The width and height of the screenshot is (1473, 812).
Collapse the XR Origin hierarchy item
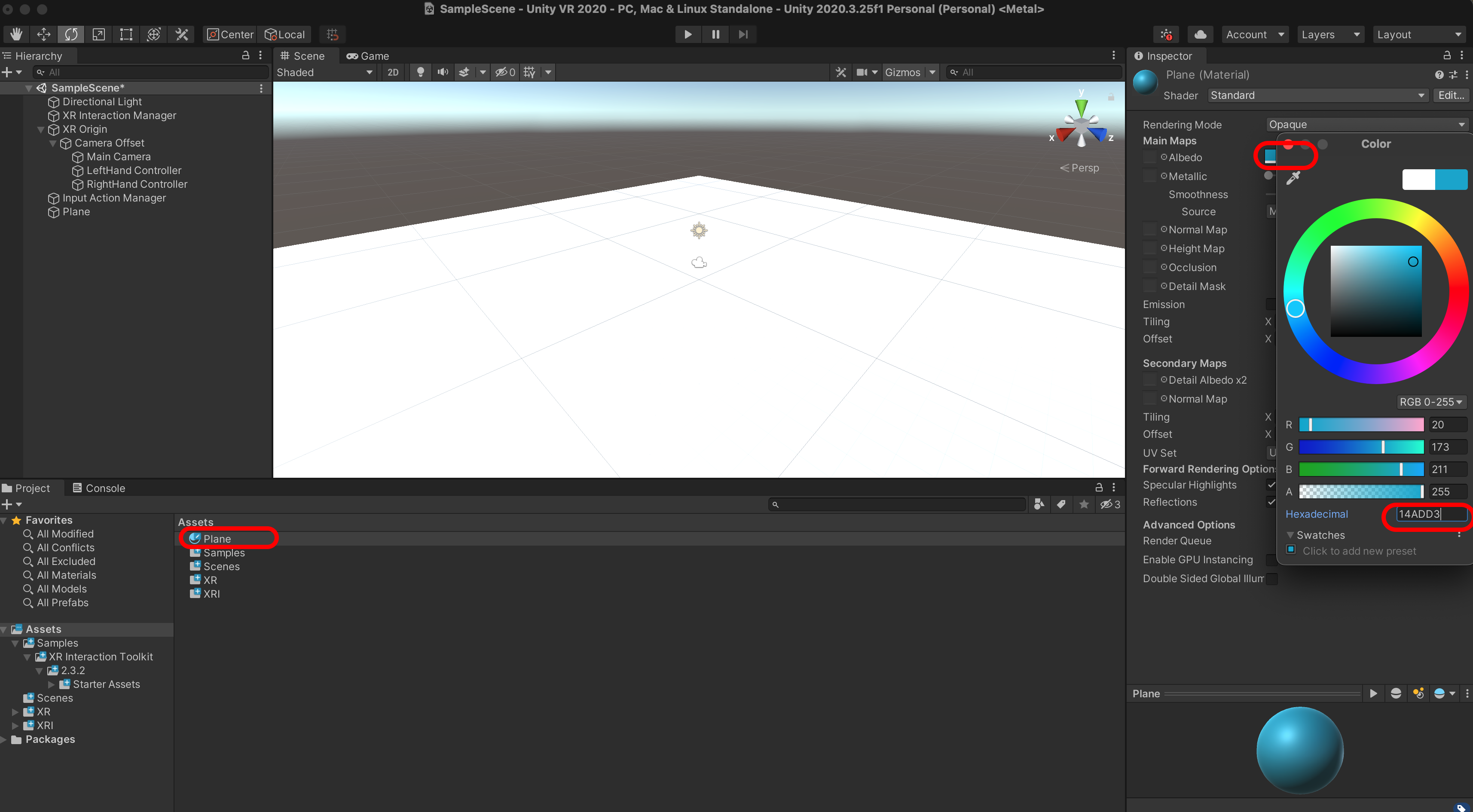pyautogui.click(x=40, y=129)
